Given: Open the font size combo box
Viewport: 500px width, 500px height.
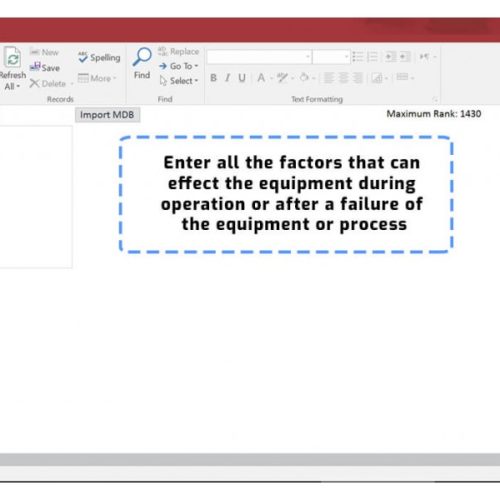Looking at the screenshot, I should pyautogui.click(x=331, y=57).
